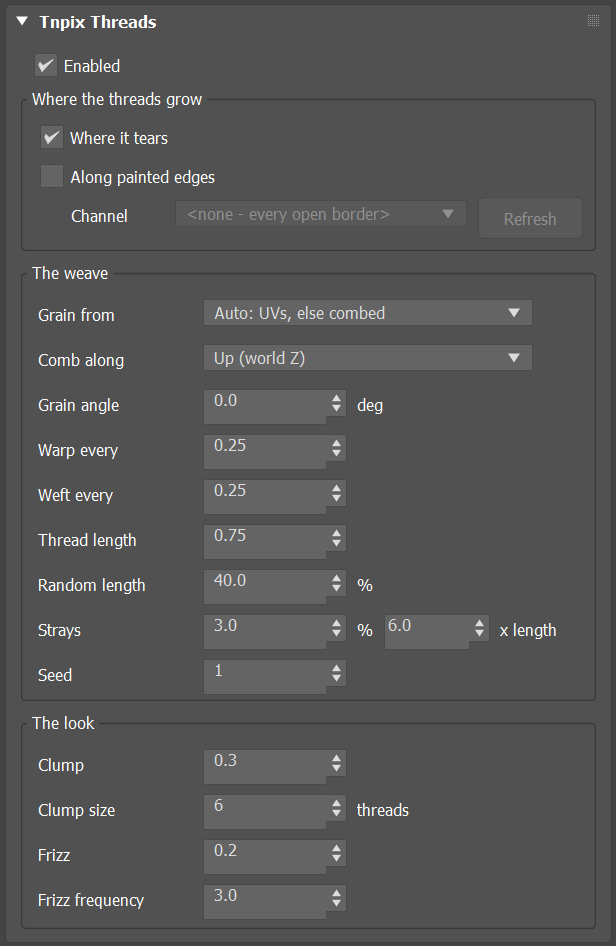The image size is (616, 946).
Task: Click the 'Grain from' label
Action: [x=76, y=315]
